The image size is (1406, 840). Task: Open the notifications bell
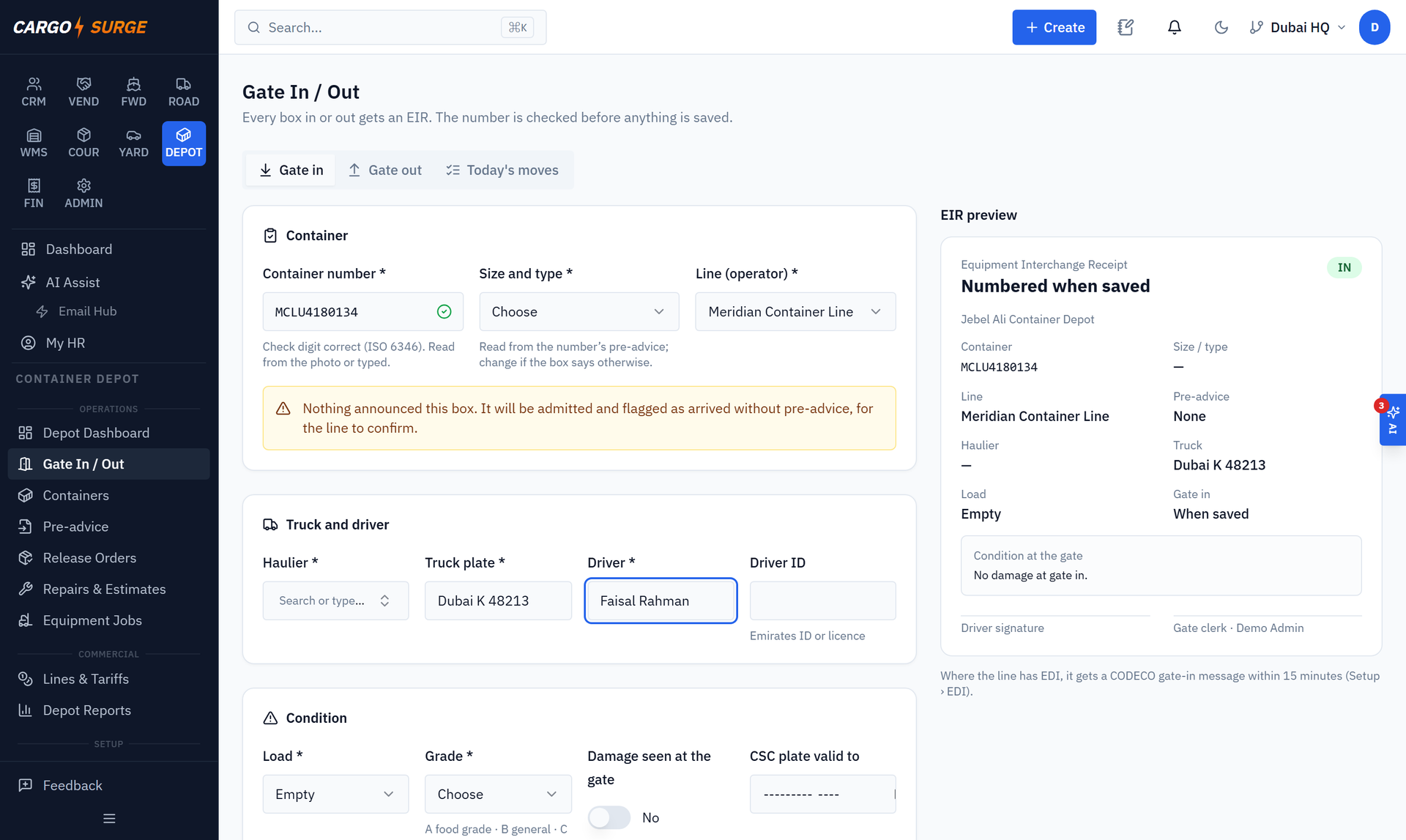pyautogui.click(x=1174, y=27)
